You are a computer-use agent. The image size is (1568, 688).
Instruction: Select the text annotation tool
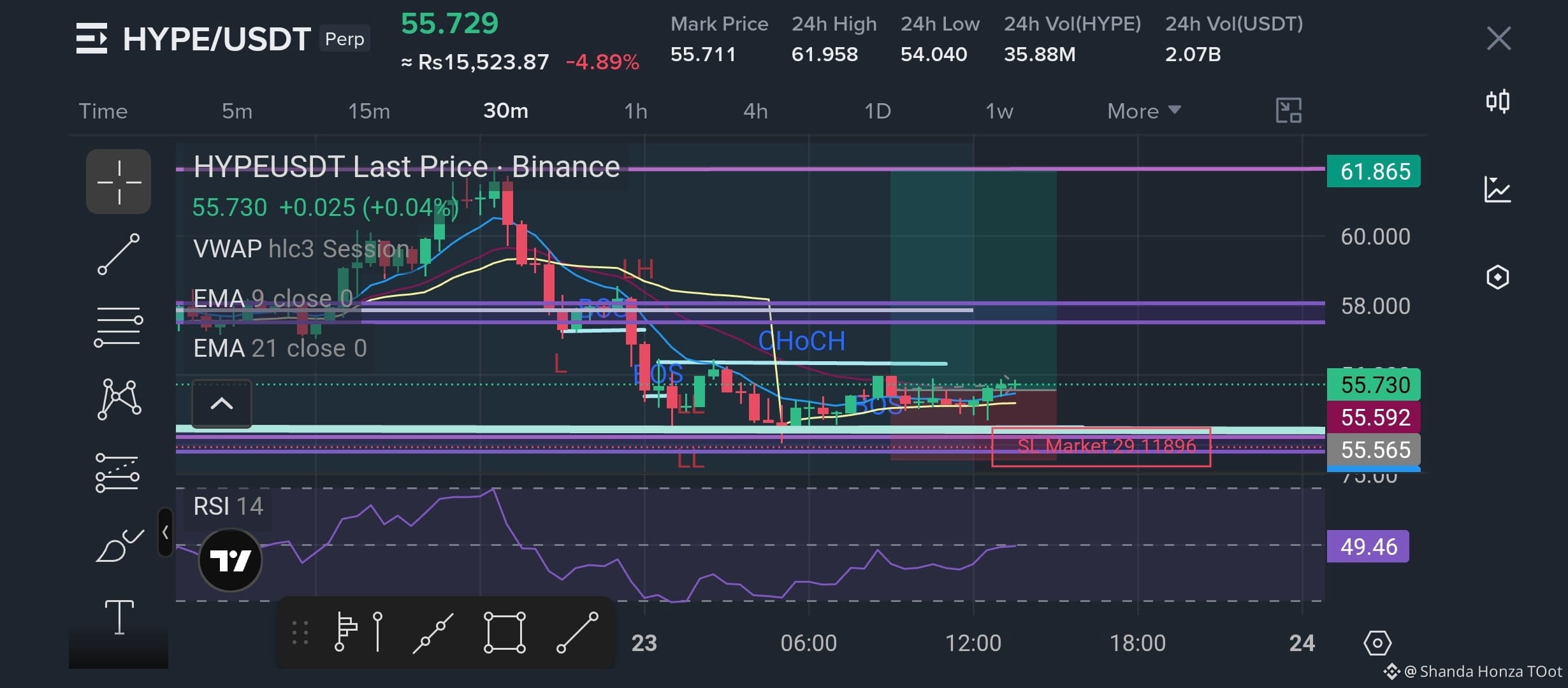click(x=119, y=617)
